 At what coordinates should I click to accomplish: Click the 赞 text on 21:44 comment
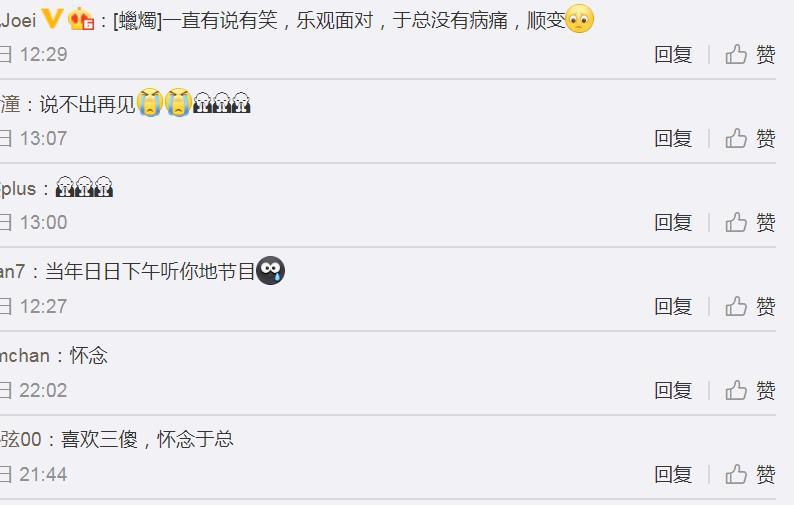click(x=766, y=475)
